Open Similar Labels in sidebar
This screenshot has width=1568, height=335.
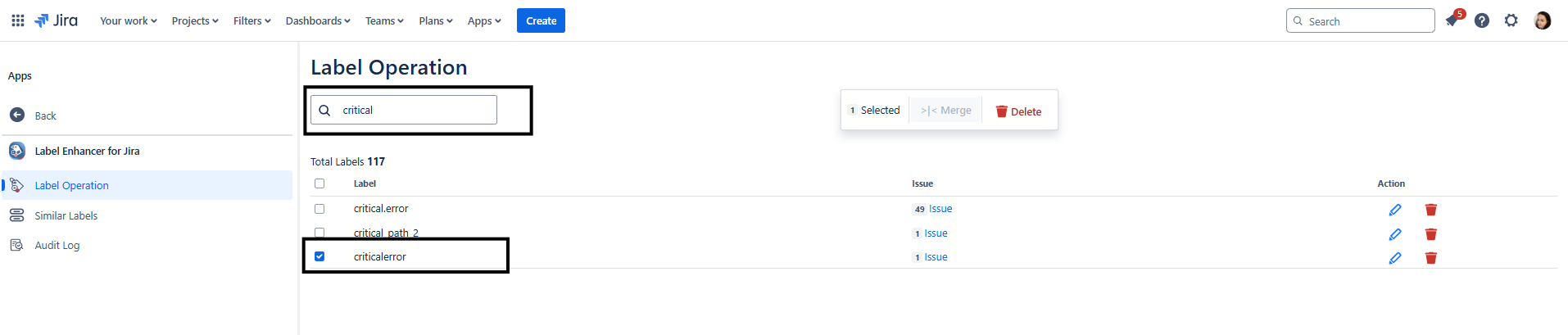(66, 215)
